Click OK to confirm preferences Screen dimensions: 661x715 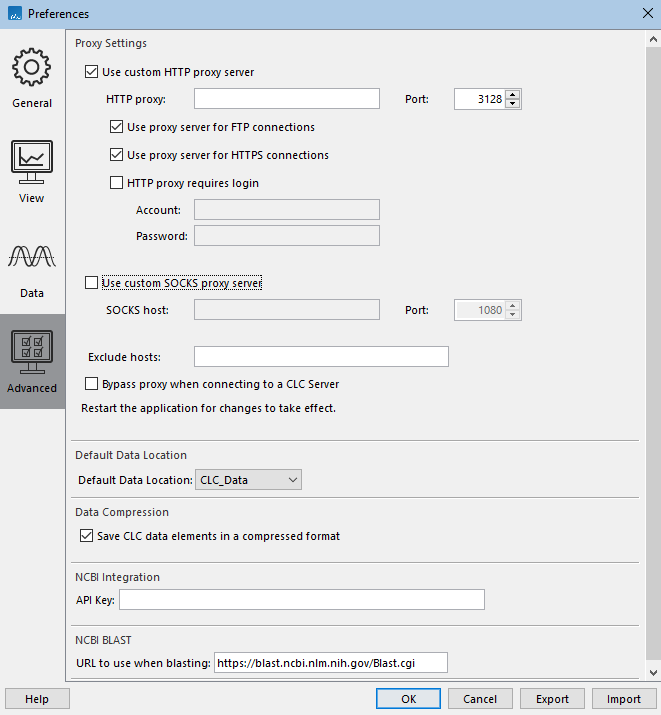pyautogui.click(x=408, y=699)
